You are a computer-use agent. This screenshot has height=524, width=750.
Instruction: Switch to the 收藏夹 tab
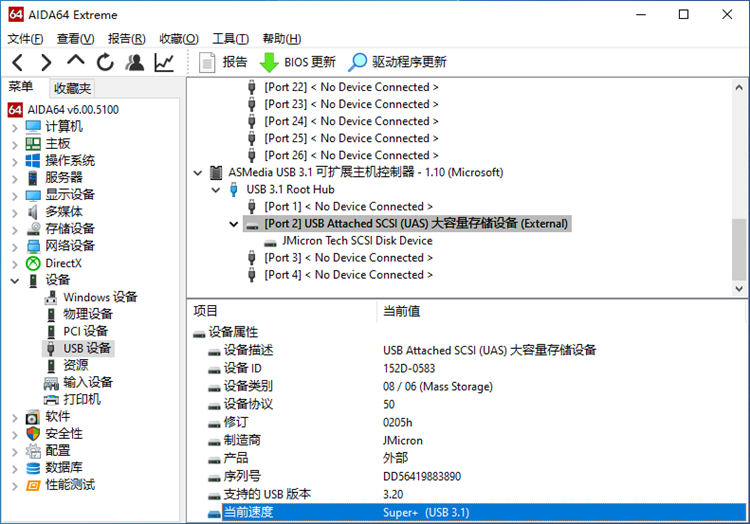tap(72, 88)
